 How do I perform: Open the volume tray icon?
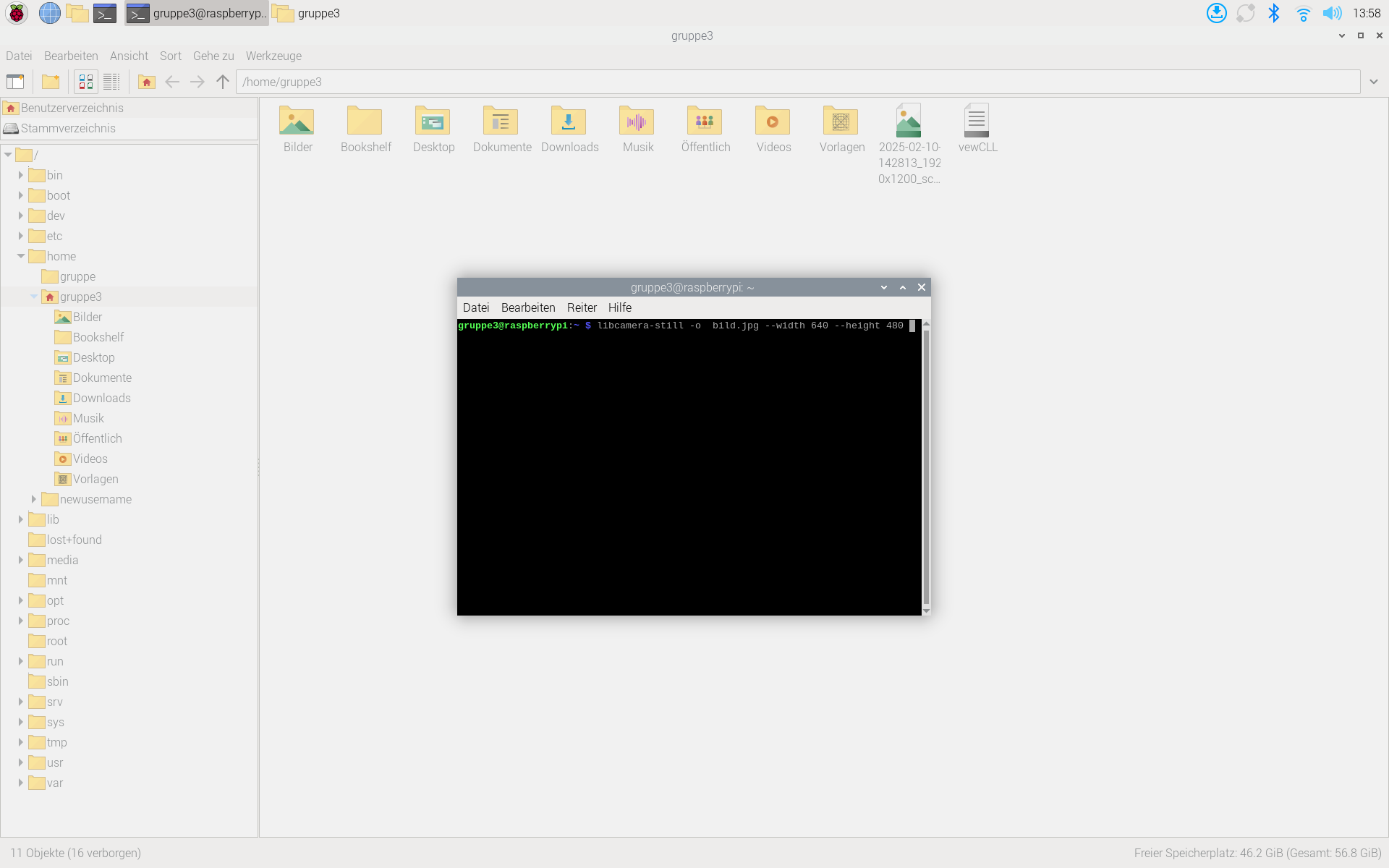coord(1331,13)
